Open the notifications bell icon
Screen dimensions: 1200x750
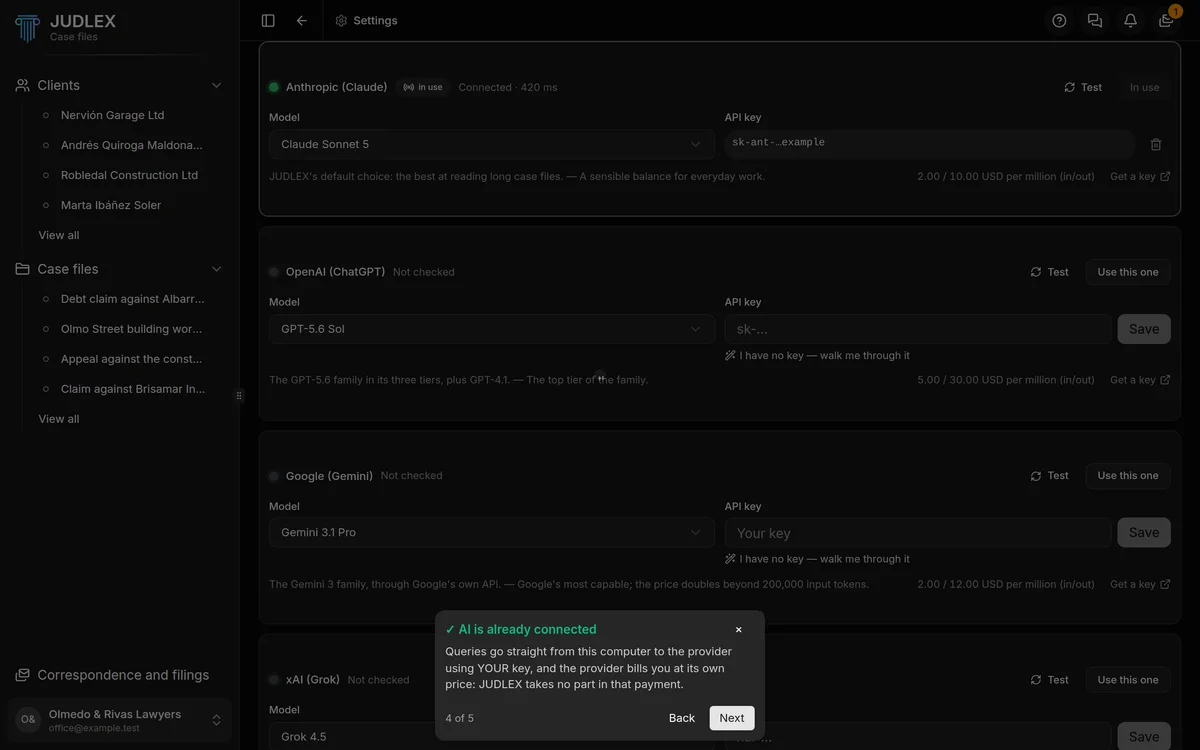coord(1130,20)
